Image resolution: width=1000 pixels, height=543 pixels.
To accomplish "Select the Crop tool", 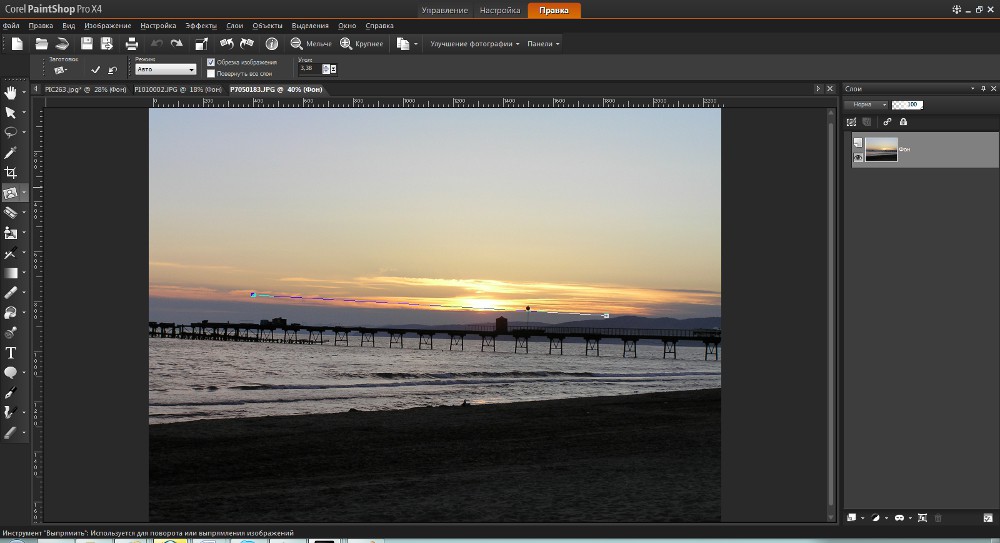I will [11, 172].
